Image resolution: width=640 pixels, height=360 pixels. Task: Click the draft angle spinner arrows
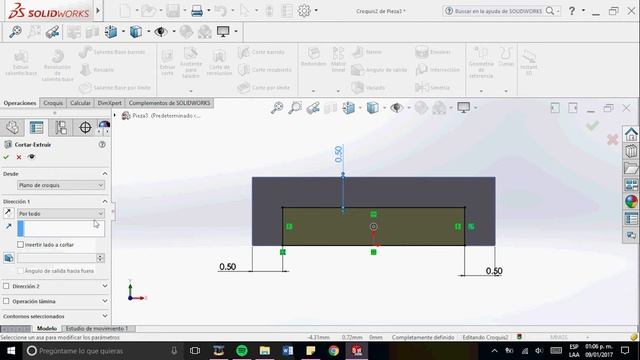[x=100, y=258]
